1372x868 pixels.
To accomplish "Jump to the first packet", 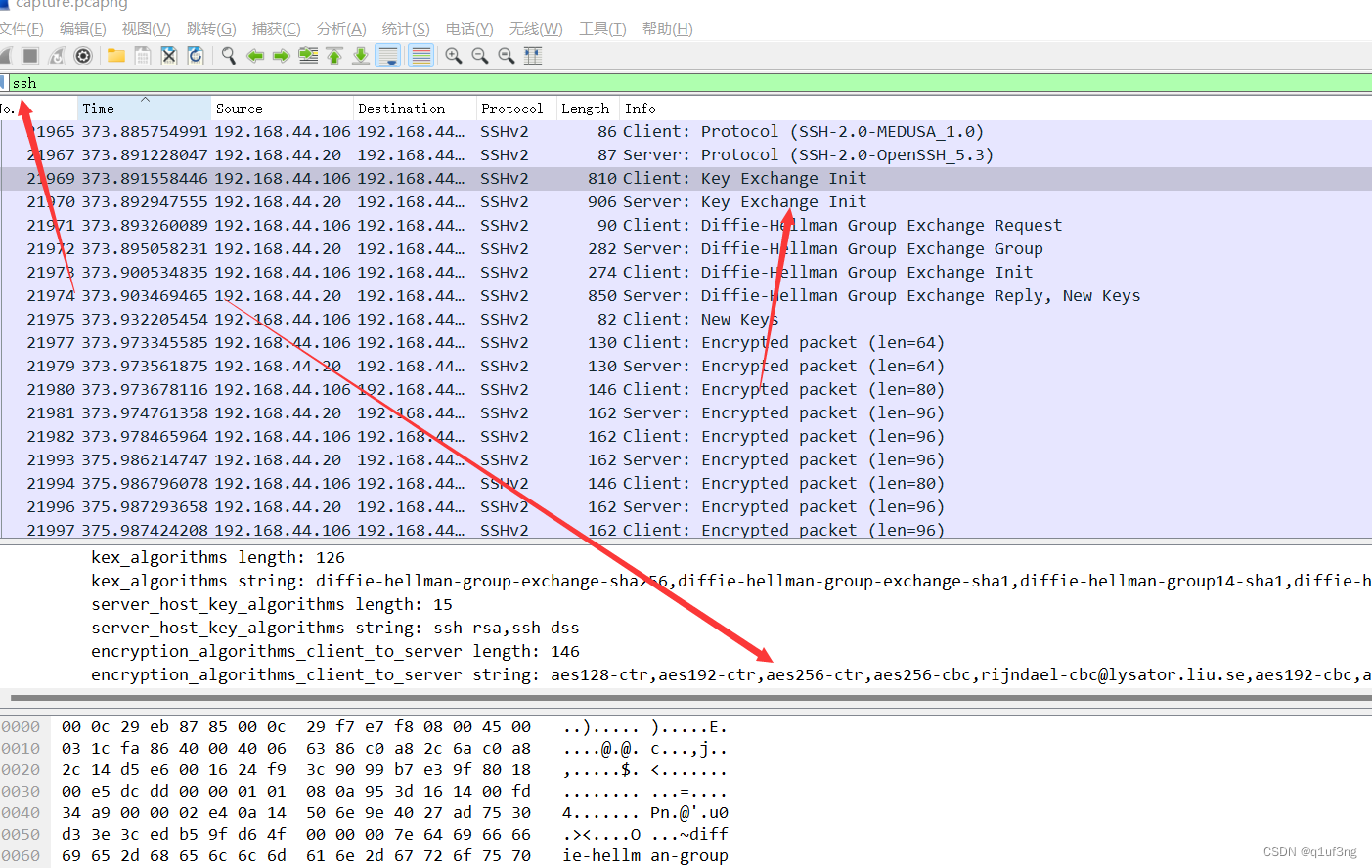I will (x=334, y=56).
